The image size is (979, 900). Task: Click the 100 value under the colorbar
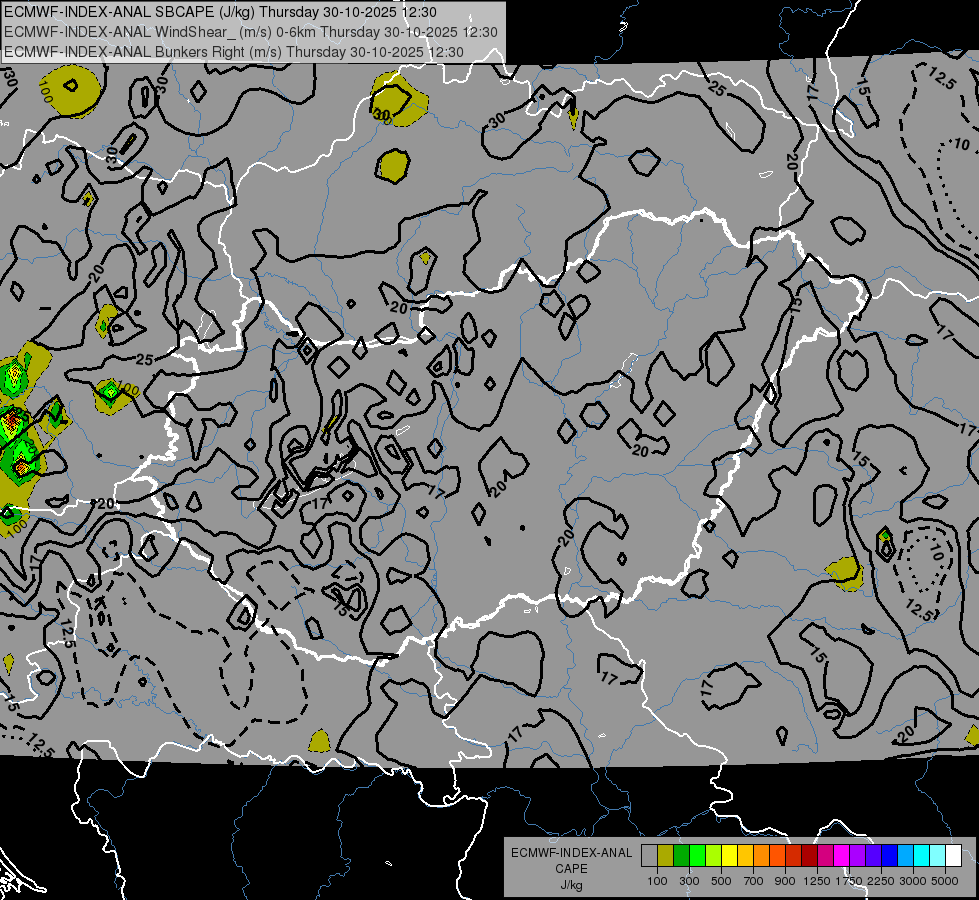pyautogui.click(x=657, y=881)
